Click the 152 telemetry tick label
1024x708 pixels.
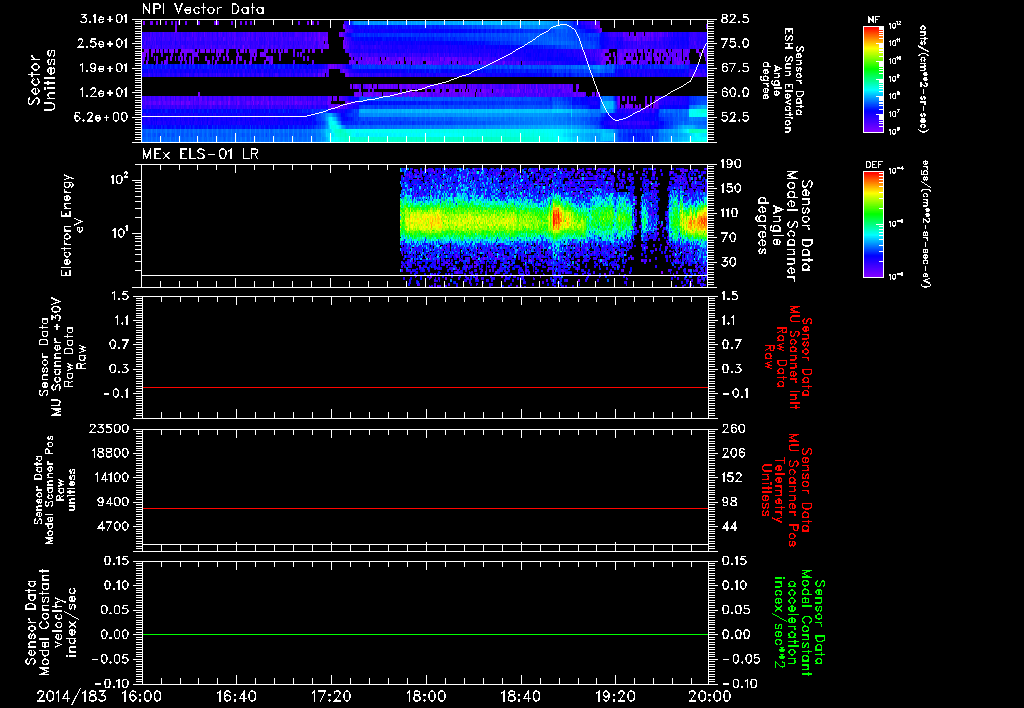(x=731, y=477)
